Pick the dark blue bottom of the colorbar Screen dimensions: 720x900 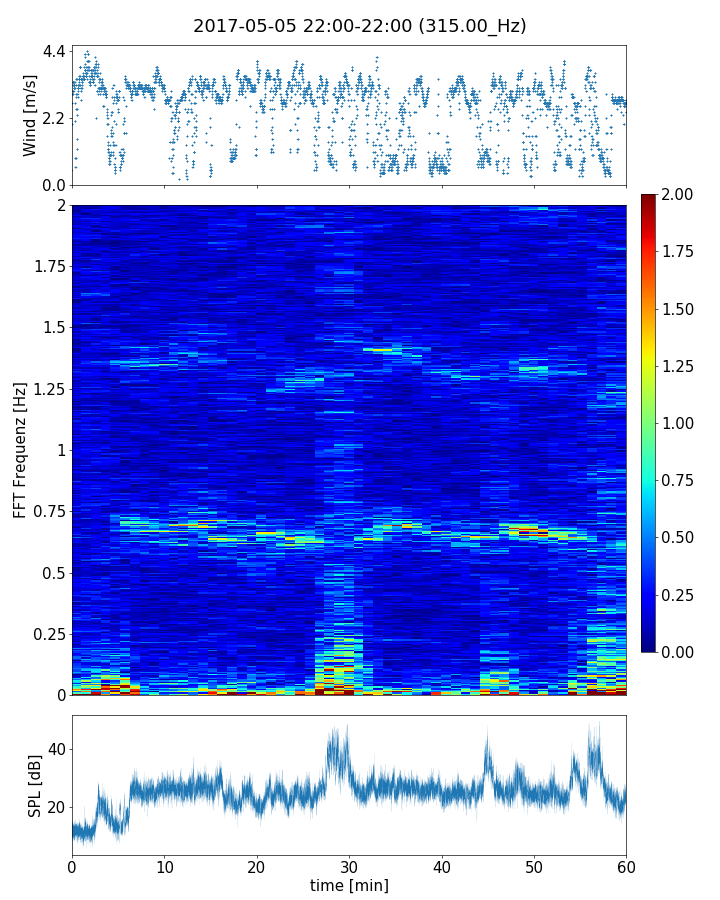[649, 647]
